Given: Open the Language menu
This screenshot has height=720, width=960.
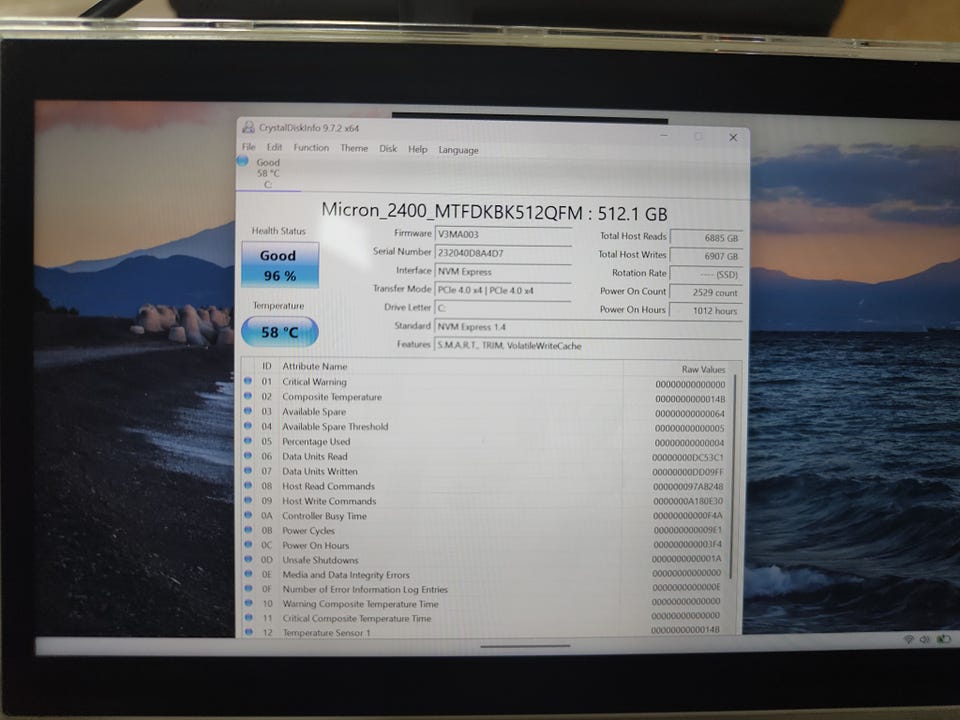Looking at the screenshot, I should (459, 150).
